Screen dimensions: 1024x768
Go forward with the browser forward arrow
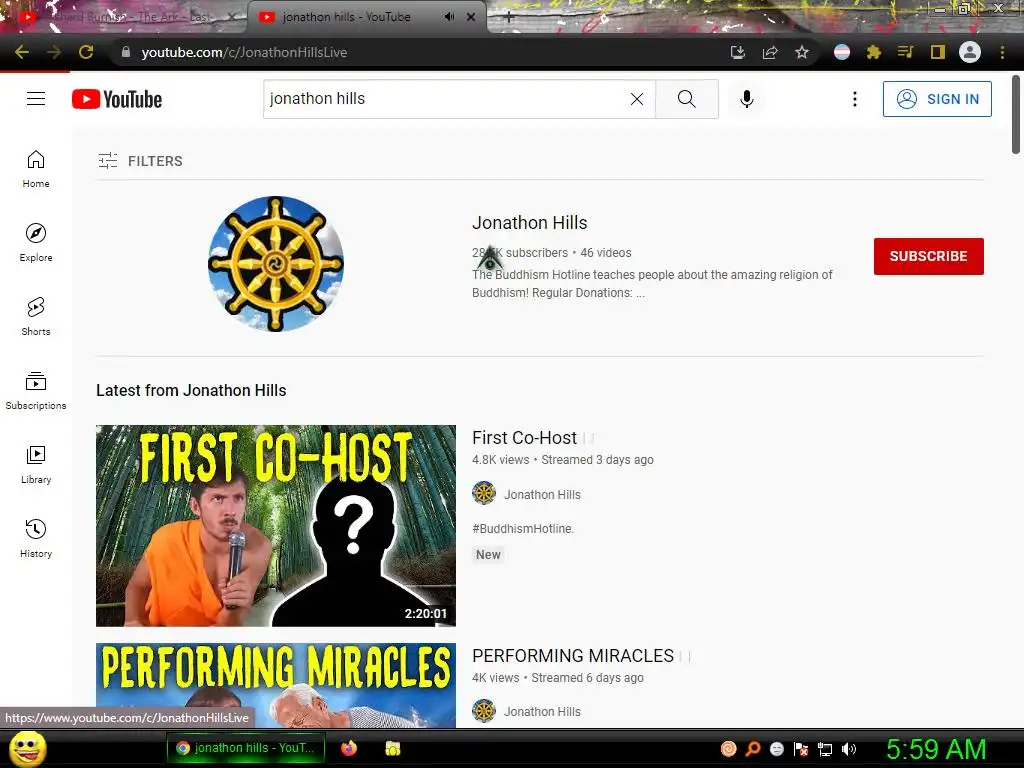coord(54,52)
